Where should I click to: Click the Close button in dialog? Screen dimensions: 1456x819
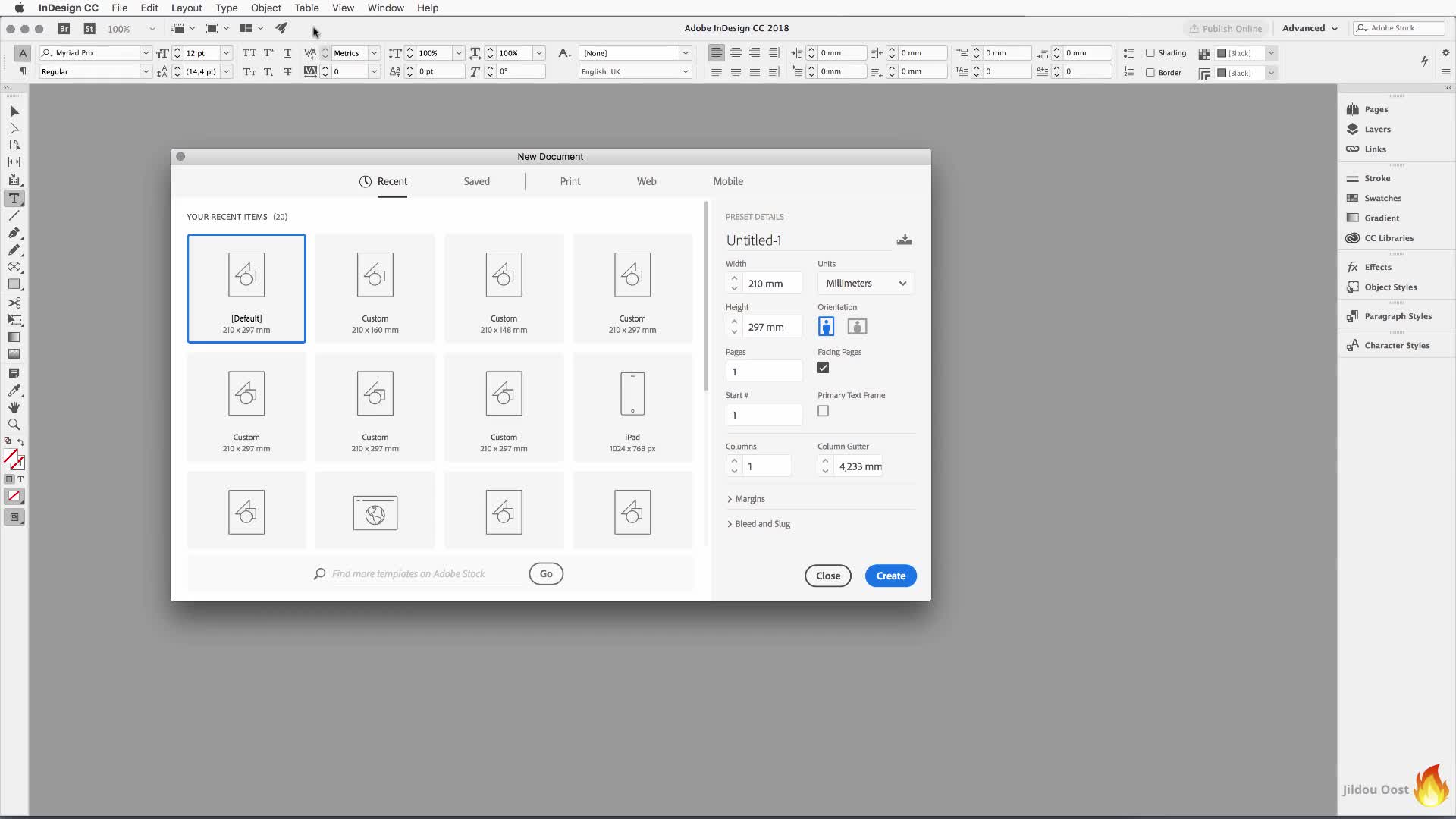click(827, 576)
